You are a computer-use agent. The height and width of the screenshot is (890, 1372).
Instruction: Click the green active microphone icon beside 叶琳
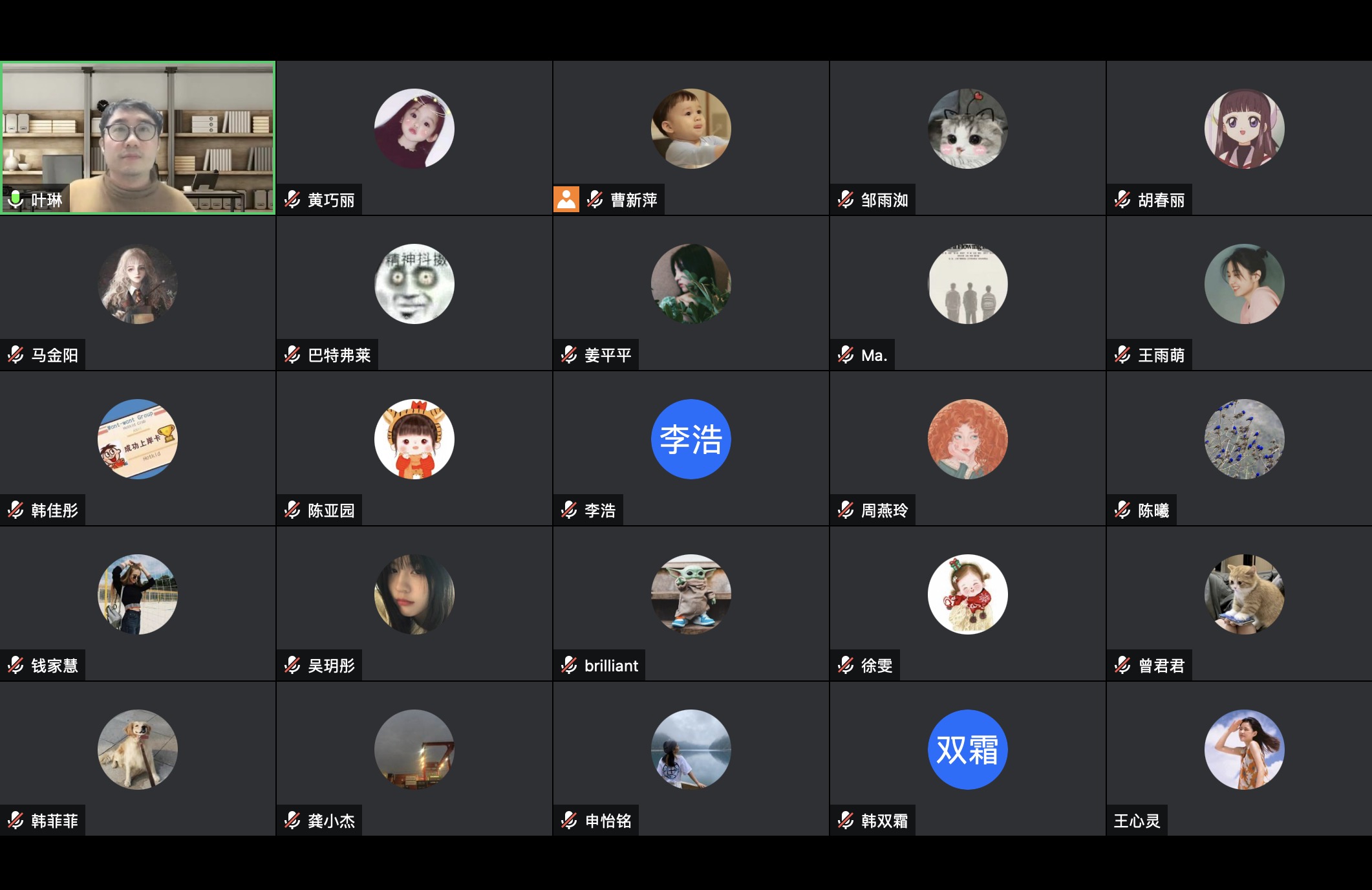pos(16,200)
